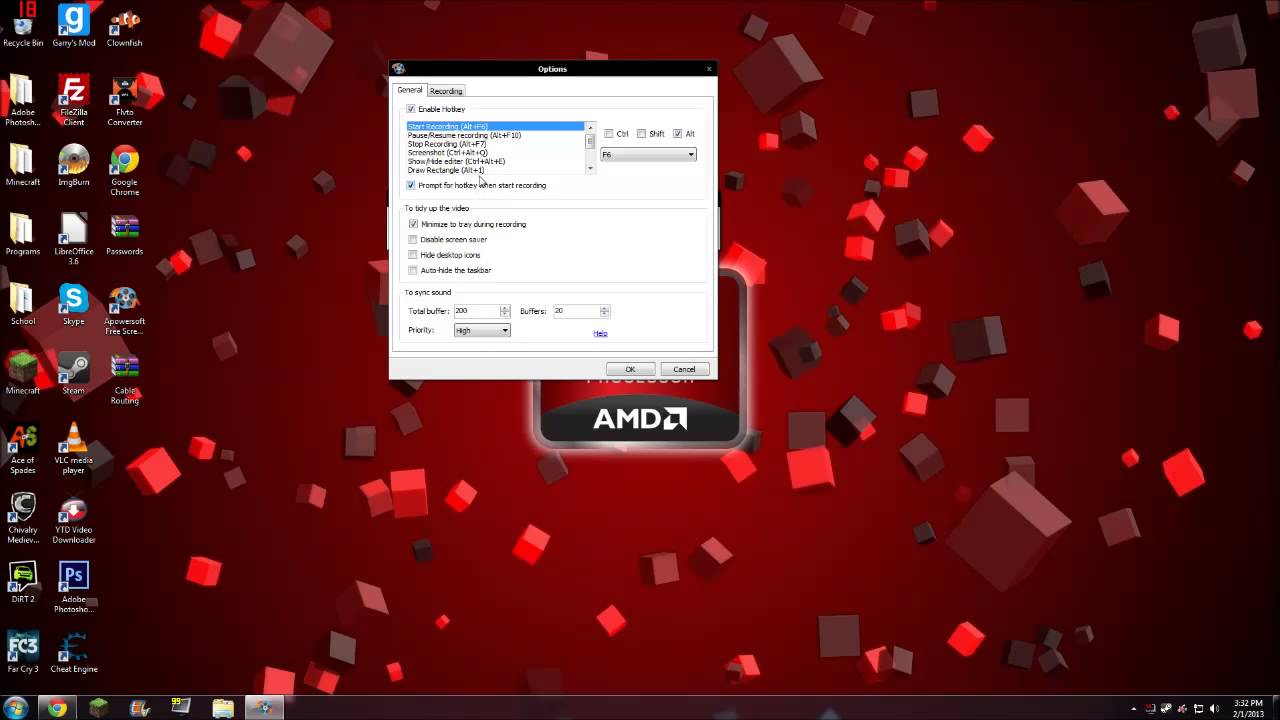Image resolution: width=1280 pixels, height=720 pixels.
Task: Open the Cable Routing archive icon
Action: coord(124,378)
